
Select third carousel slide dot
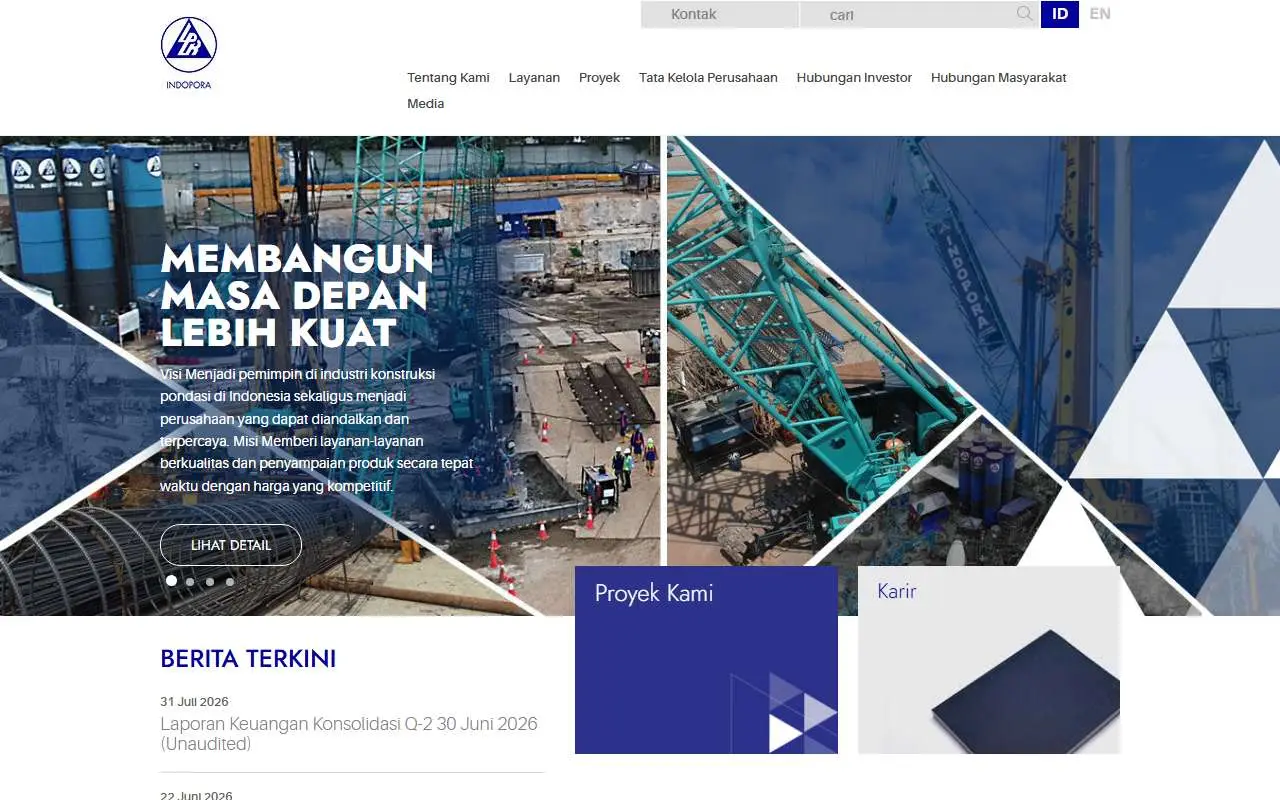pos(210,581)
